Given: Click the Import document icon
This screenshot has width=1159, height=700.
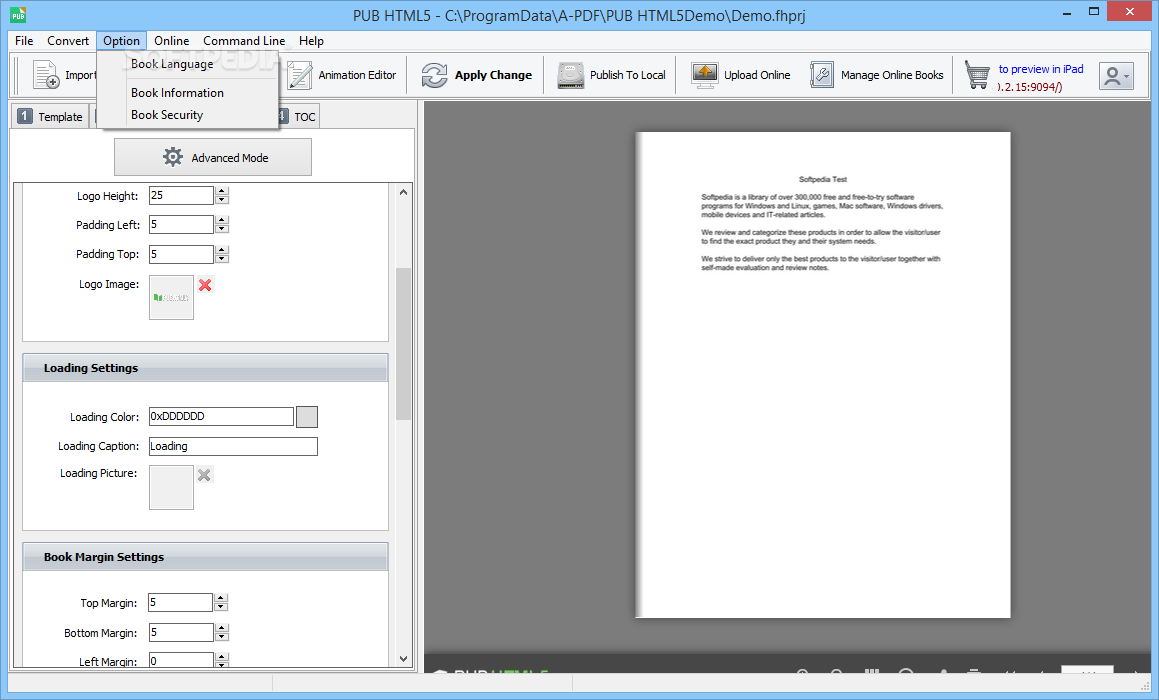Looking at the screenshot, I should click(46, 75).
